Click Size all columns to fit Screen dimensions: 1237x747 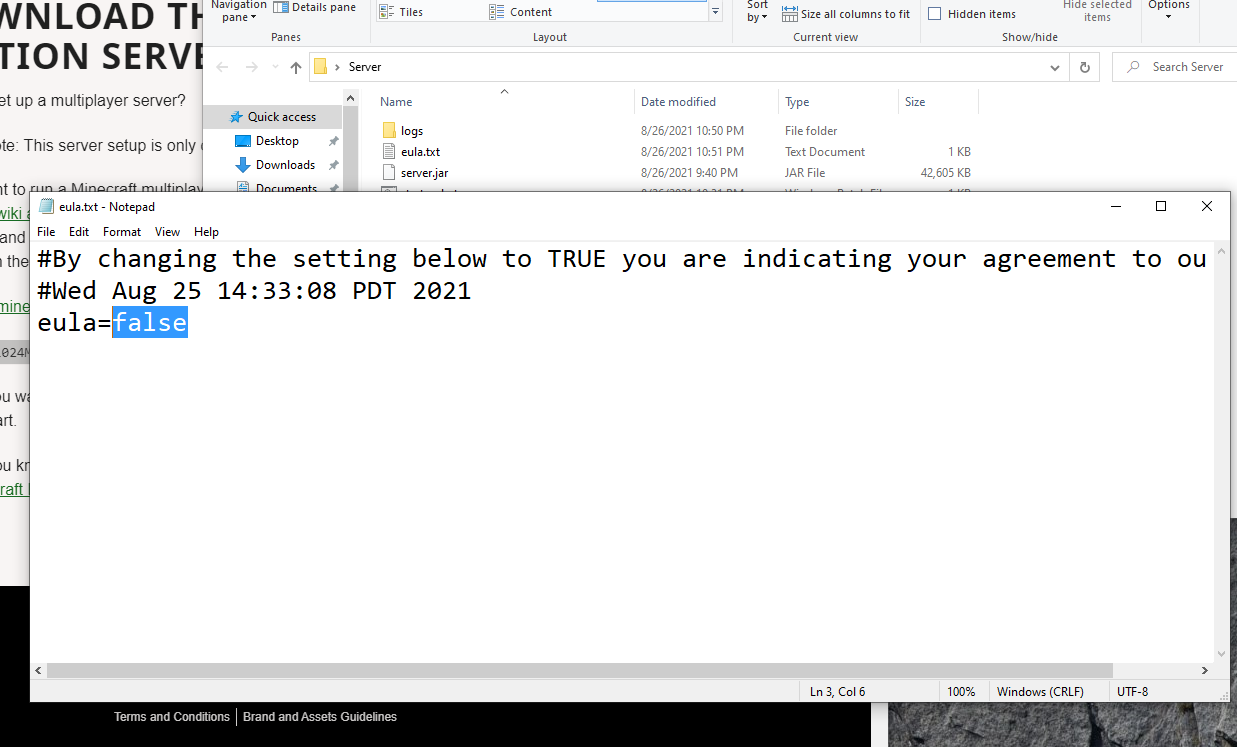click(846, 14)
